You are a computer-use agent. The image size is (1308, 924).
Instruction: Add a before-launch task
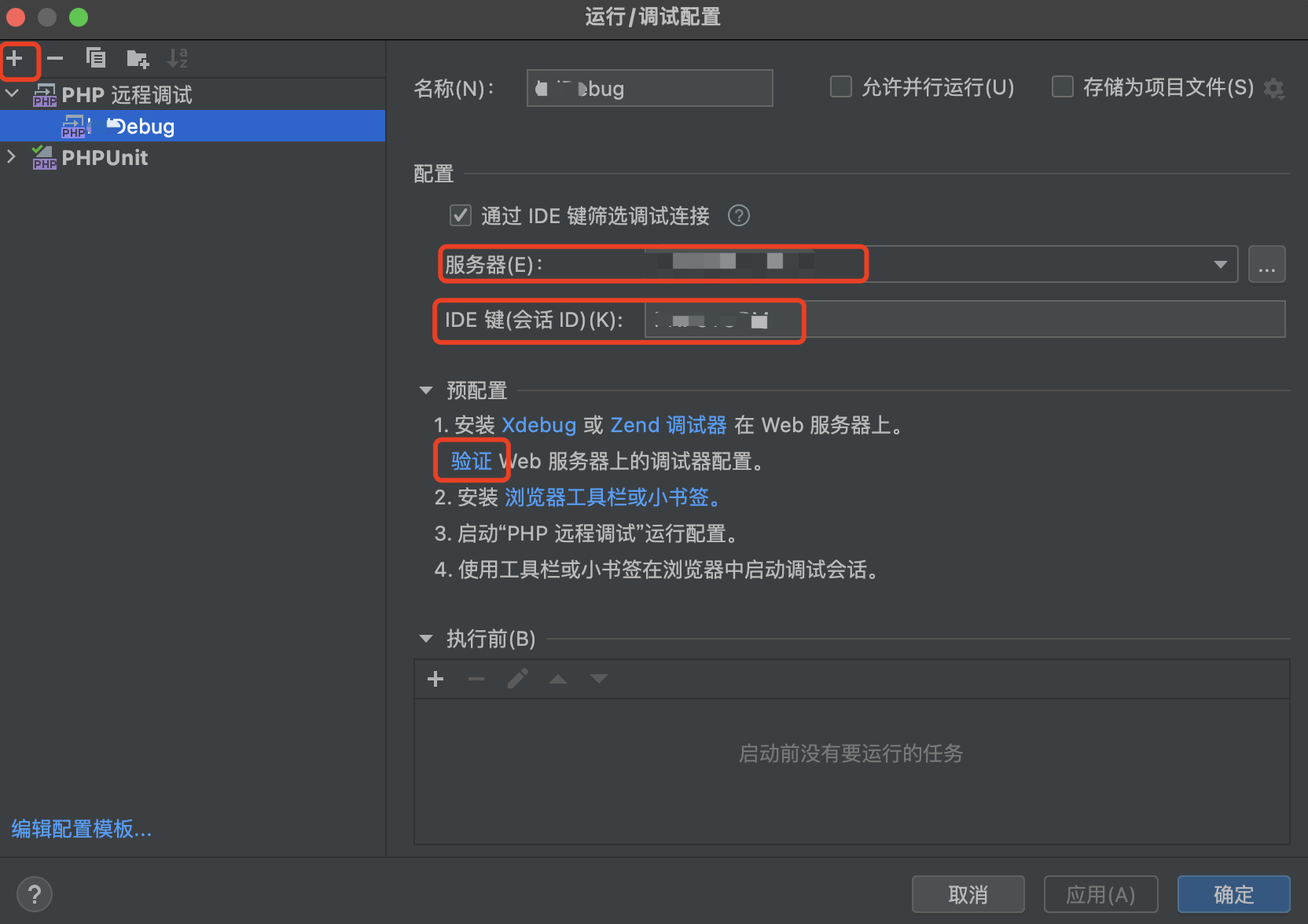[435, 679]
